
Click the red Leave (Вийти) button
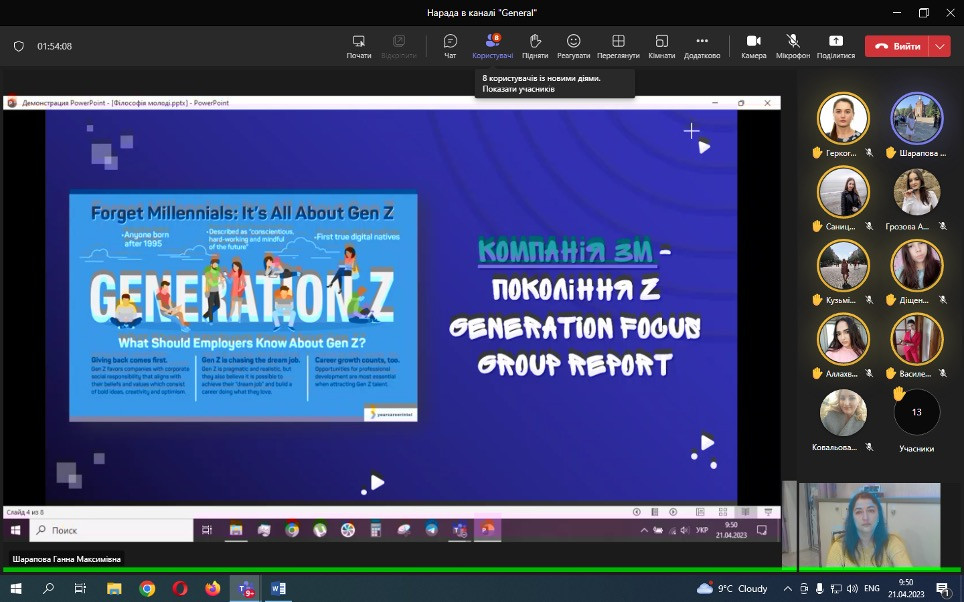[x=896, y=46]
